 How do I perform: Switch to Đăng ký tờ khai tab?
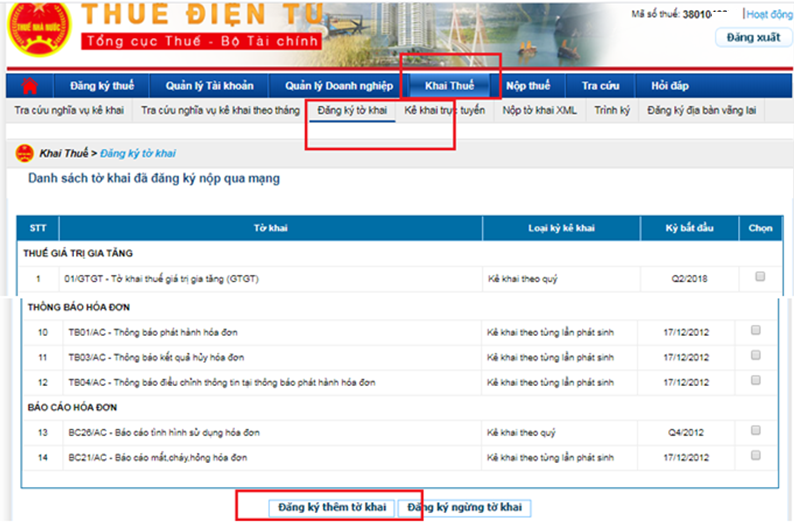coord(352,110)
